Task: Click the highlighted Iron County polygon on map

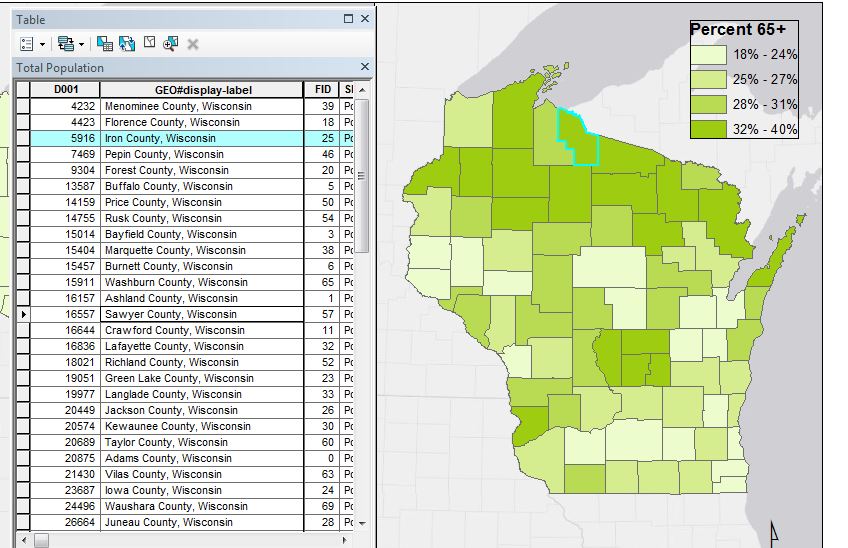Action: (583, 138)
